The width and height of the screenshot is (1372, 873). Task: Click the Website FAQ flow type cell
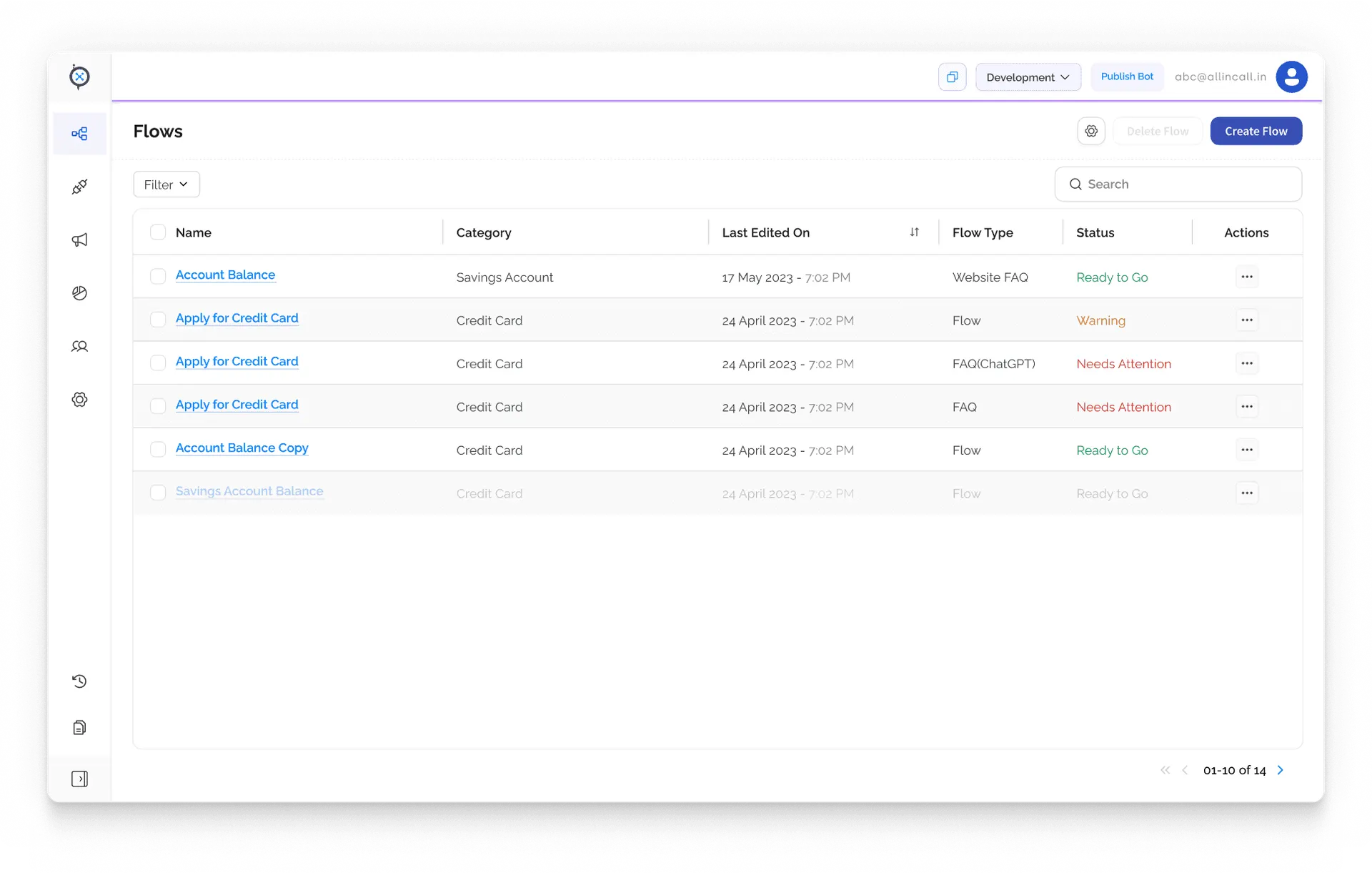click(x=990, y=277)
